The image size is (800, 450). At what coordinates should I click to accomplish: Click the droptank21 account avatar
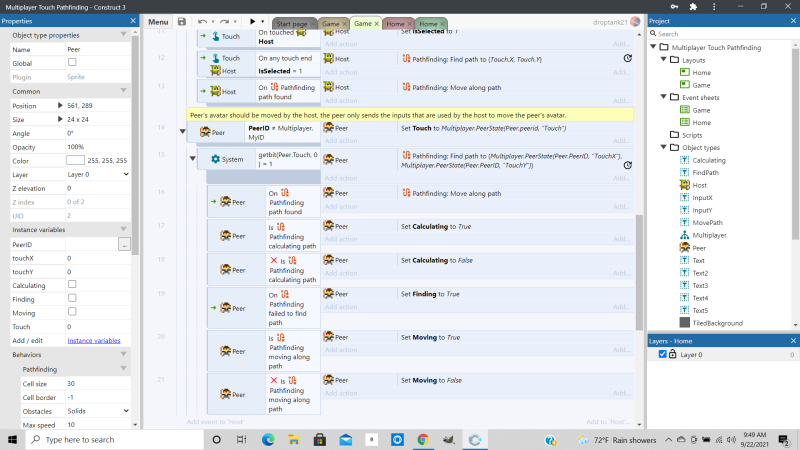click(635, 21)
